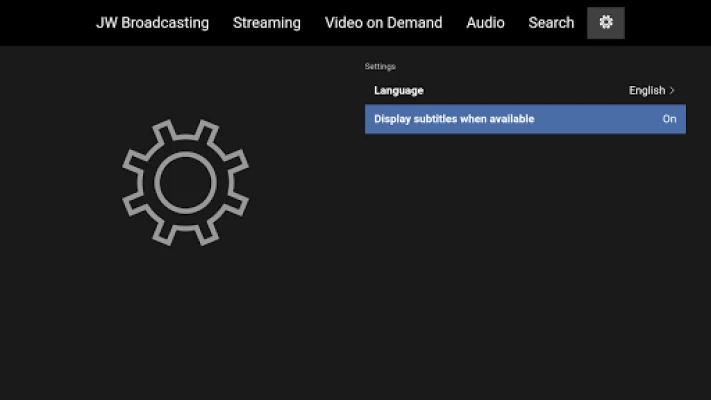Go to the JW Broadcasting tab
The height and width of the screenshot is (400, 711).
click(x=152, y=22)
